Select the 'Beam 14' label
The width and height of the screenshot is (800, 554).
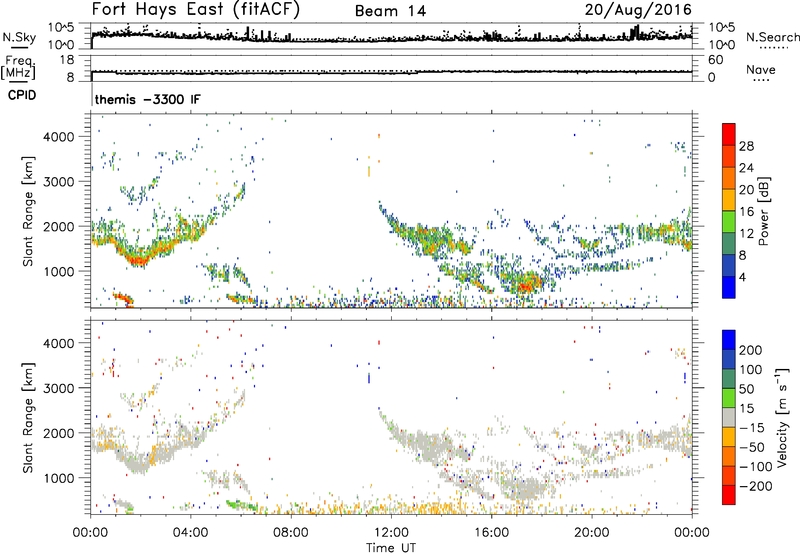[390, 11]
